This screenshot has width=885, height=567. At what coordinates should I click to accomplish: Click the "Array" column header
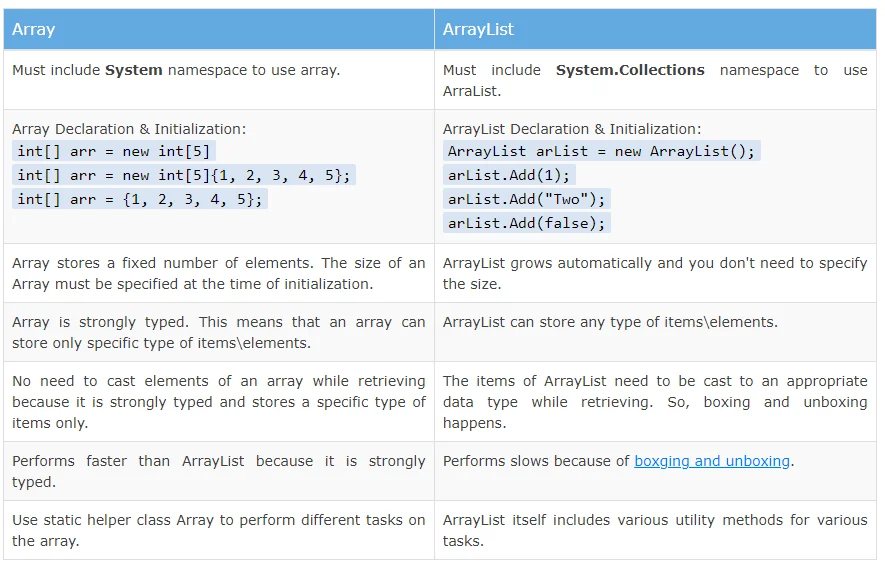(x=33, y=30)
